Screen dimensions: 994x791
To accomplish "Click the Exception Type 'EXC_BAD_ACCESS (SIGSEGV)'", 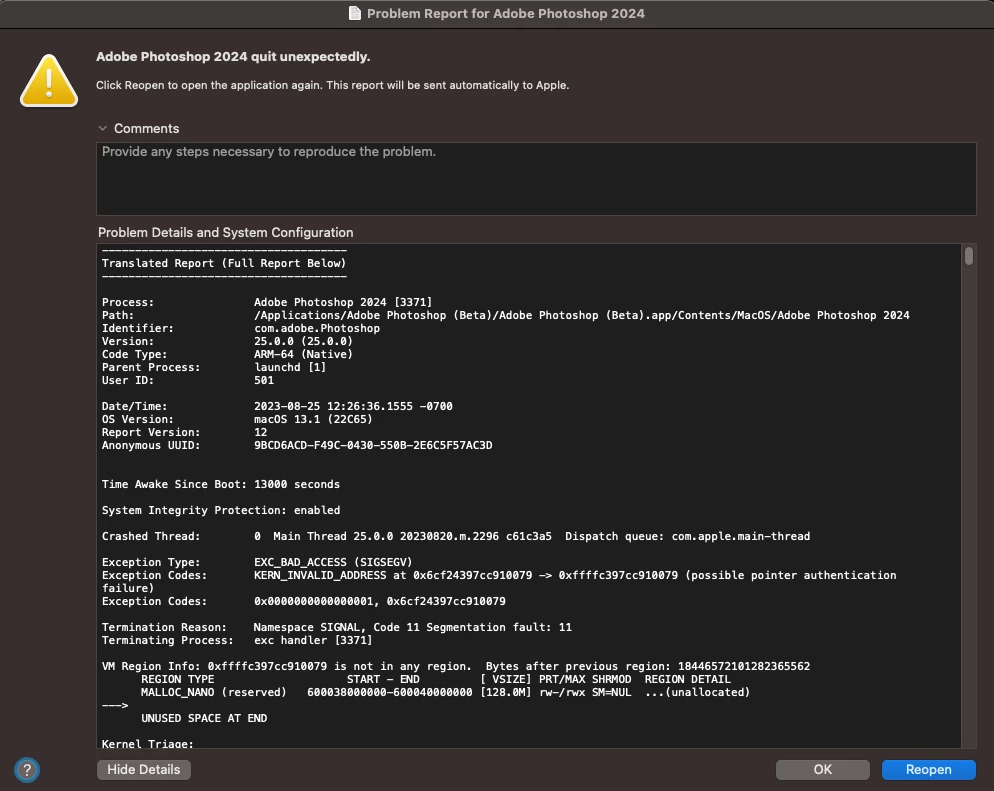I will click(333, 562).
